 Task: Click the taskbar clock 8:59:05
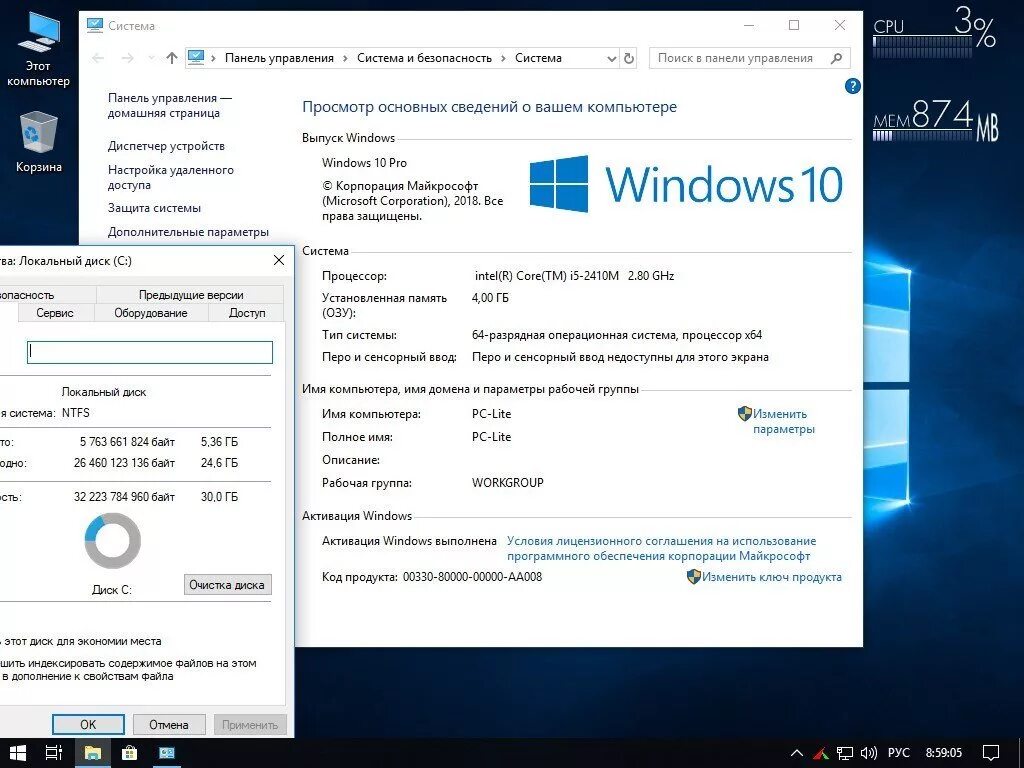(944, 753)
